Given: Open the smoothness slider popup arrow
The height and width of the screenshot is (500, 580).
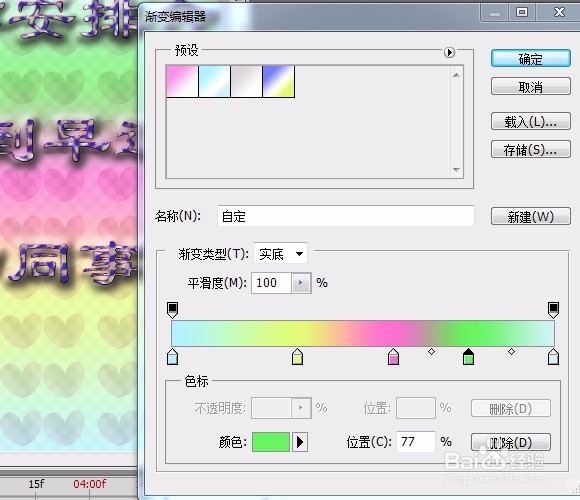Looking at the screenshot, I should (x=301, y=283).
